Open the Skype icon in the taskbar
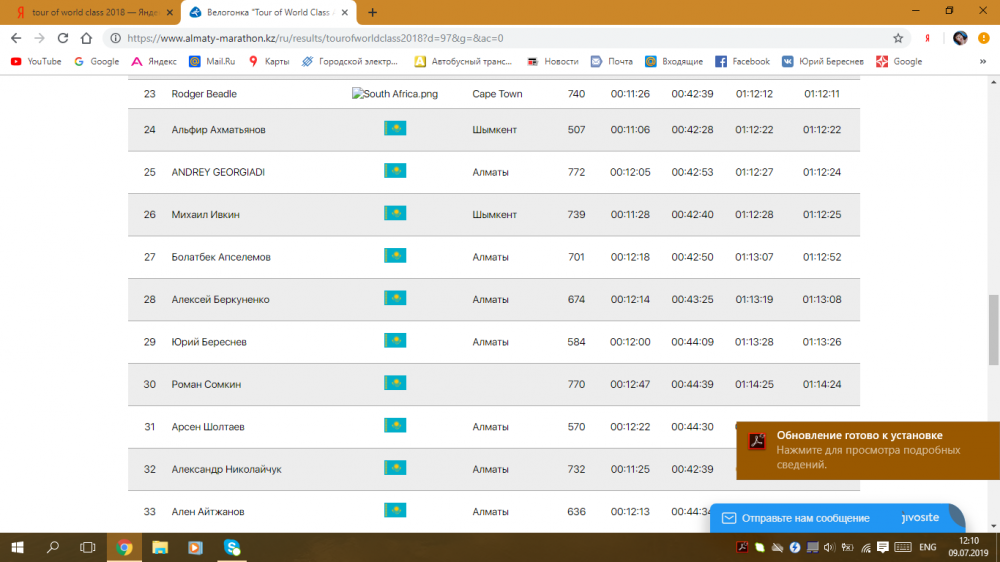 [232, 547]
